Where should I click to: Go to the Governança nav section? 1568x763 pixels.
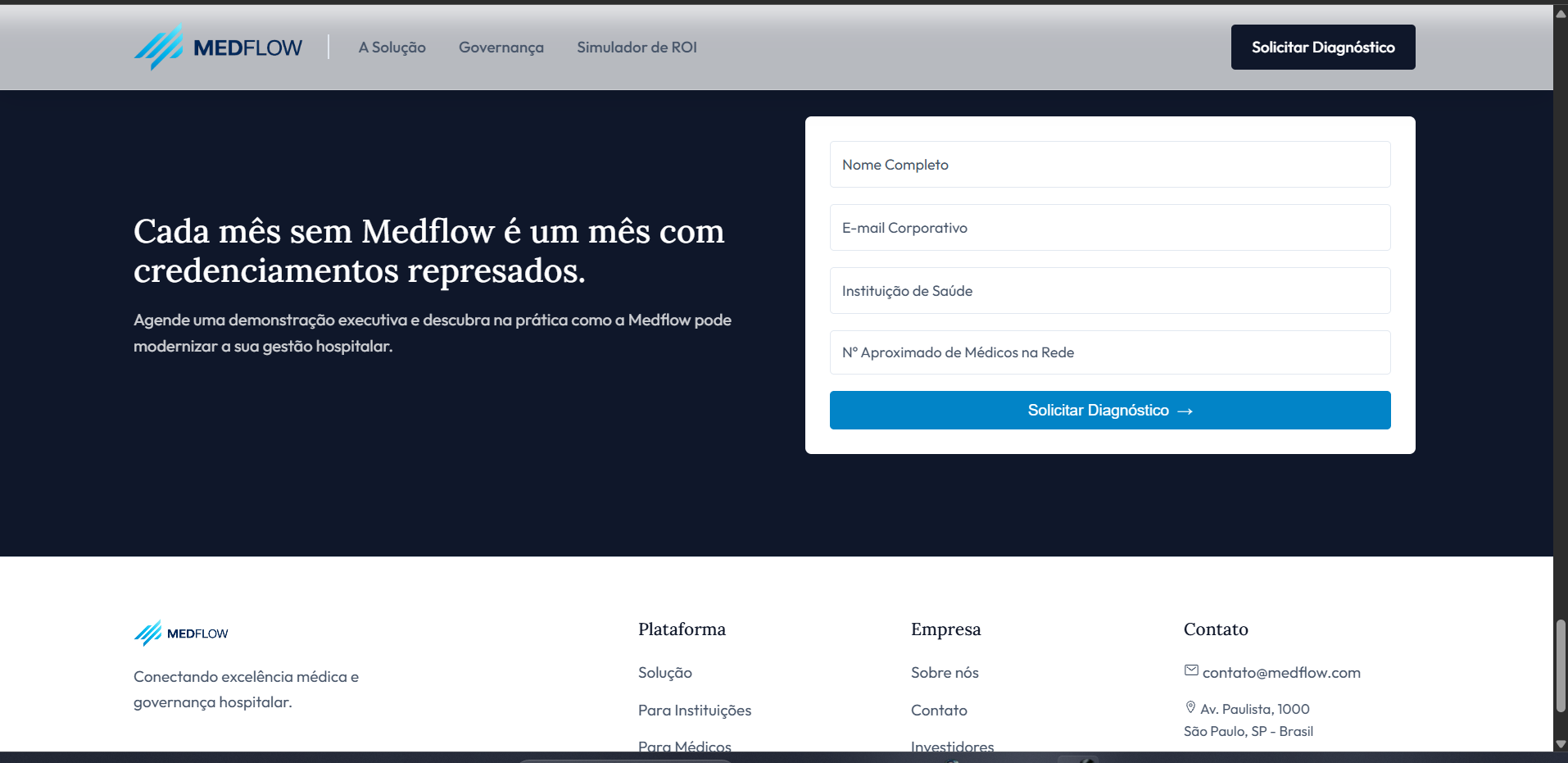(501, 48)
